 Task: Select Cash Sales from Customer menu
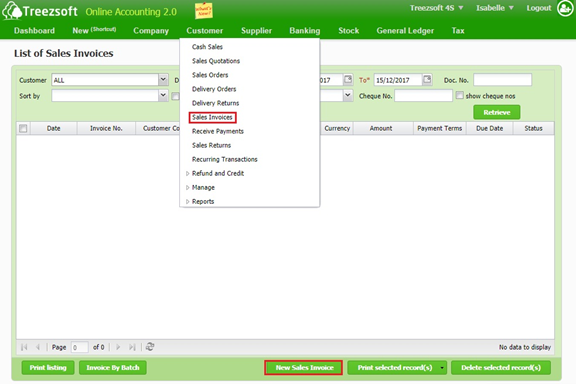pos(207,47)
